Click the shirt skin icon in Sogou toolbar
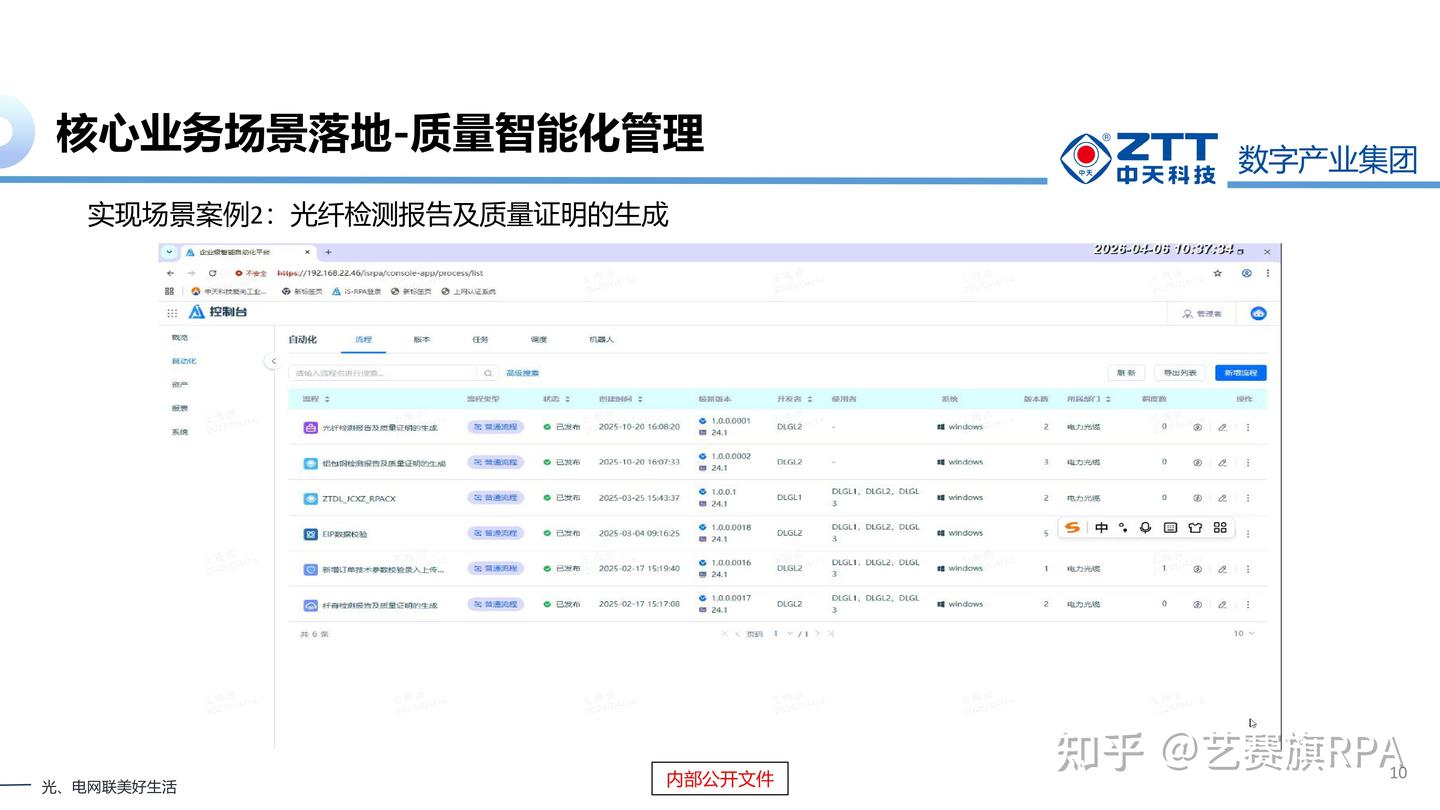 pos(1195,527)
